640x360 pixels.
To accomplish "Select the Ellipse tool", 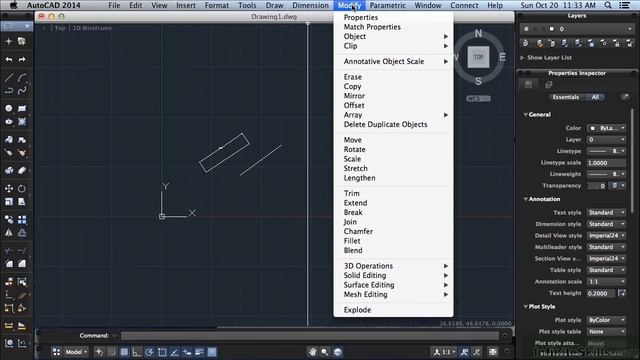I will (9, 122).
